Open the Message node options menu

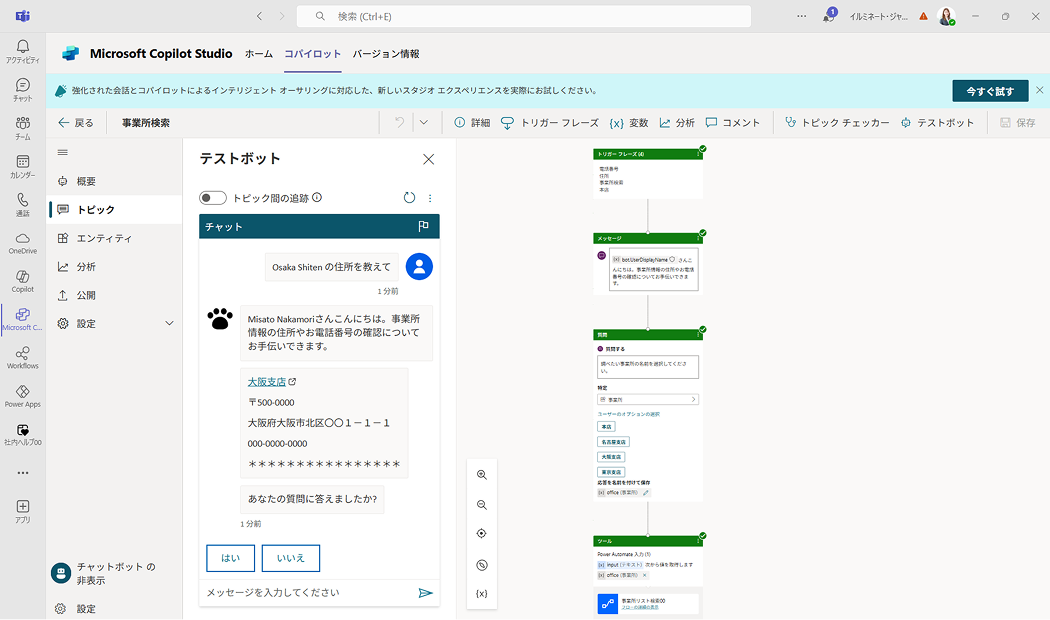tap(698, 239)
